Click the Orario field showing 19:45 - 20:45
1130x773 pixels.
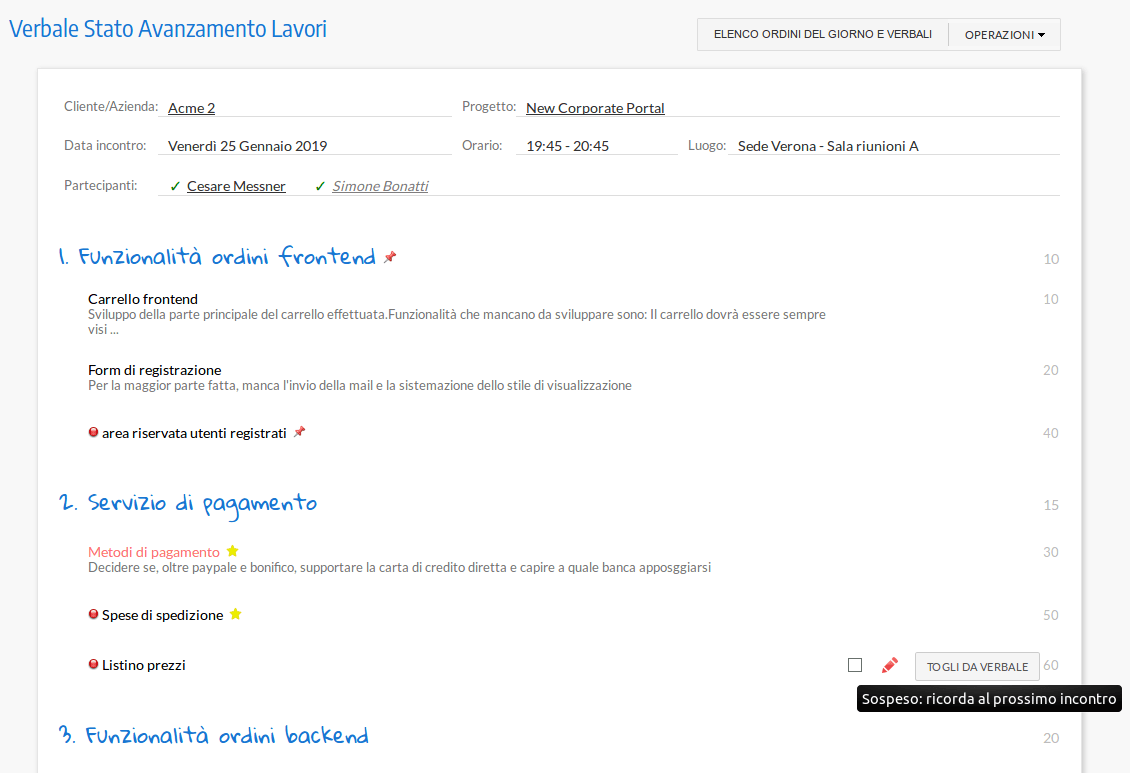(x=567, y=146)
